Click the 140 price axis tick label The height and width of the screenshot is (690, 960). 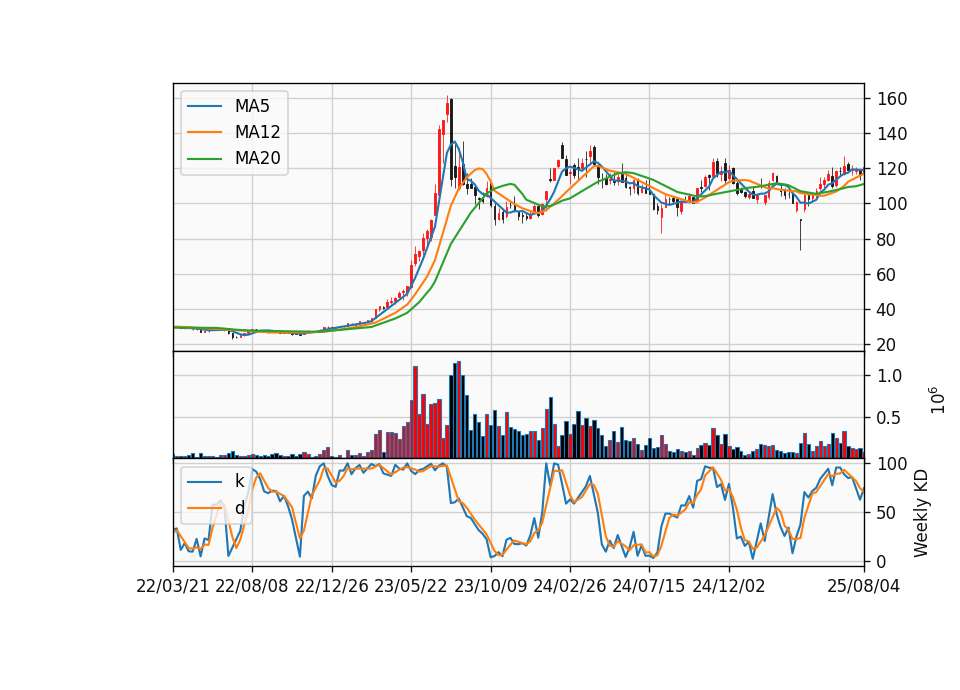[892, 133]
